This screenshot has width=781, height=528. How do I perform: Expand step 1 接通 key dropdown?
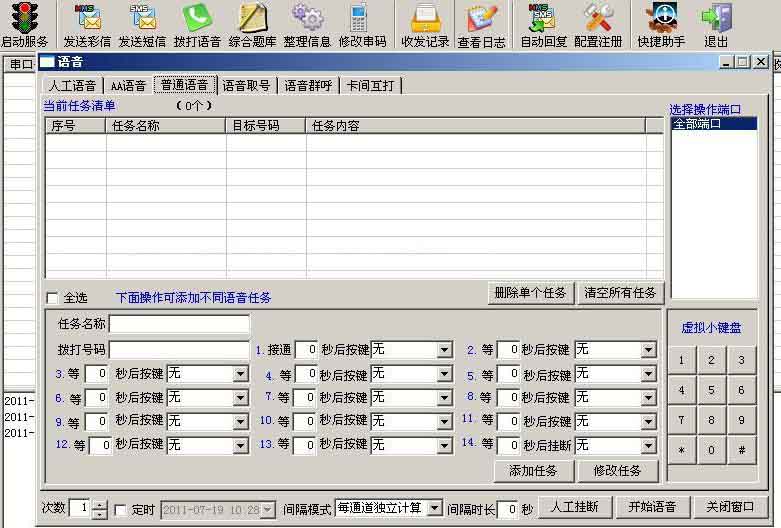pos(445,350)
